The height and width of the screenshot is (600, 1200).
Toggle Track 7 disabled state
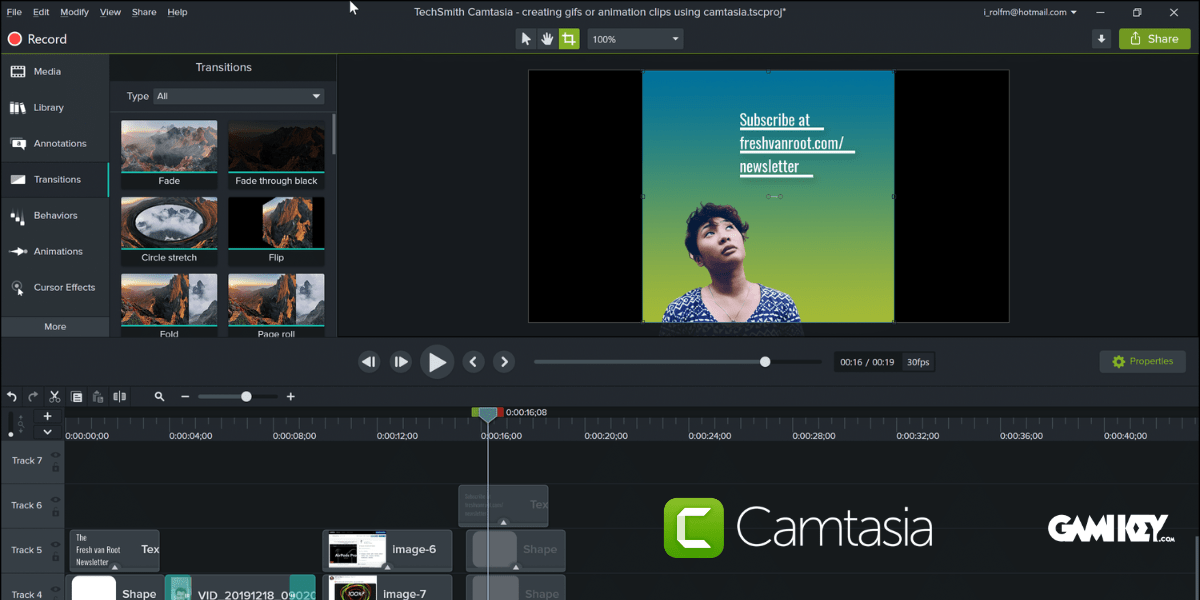pos(55,455)
